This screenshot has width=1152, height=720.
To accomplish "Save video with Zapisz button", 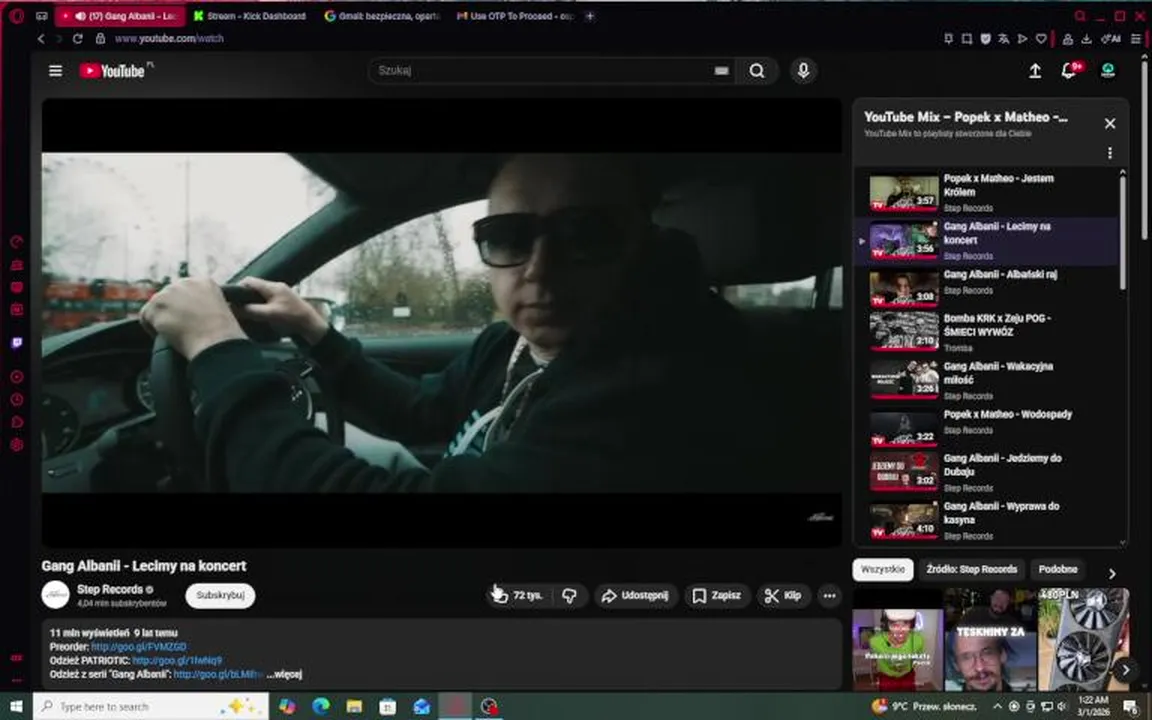I will click(x=717, y=595).
